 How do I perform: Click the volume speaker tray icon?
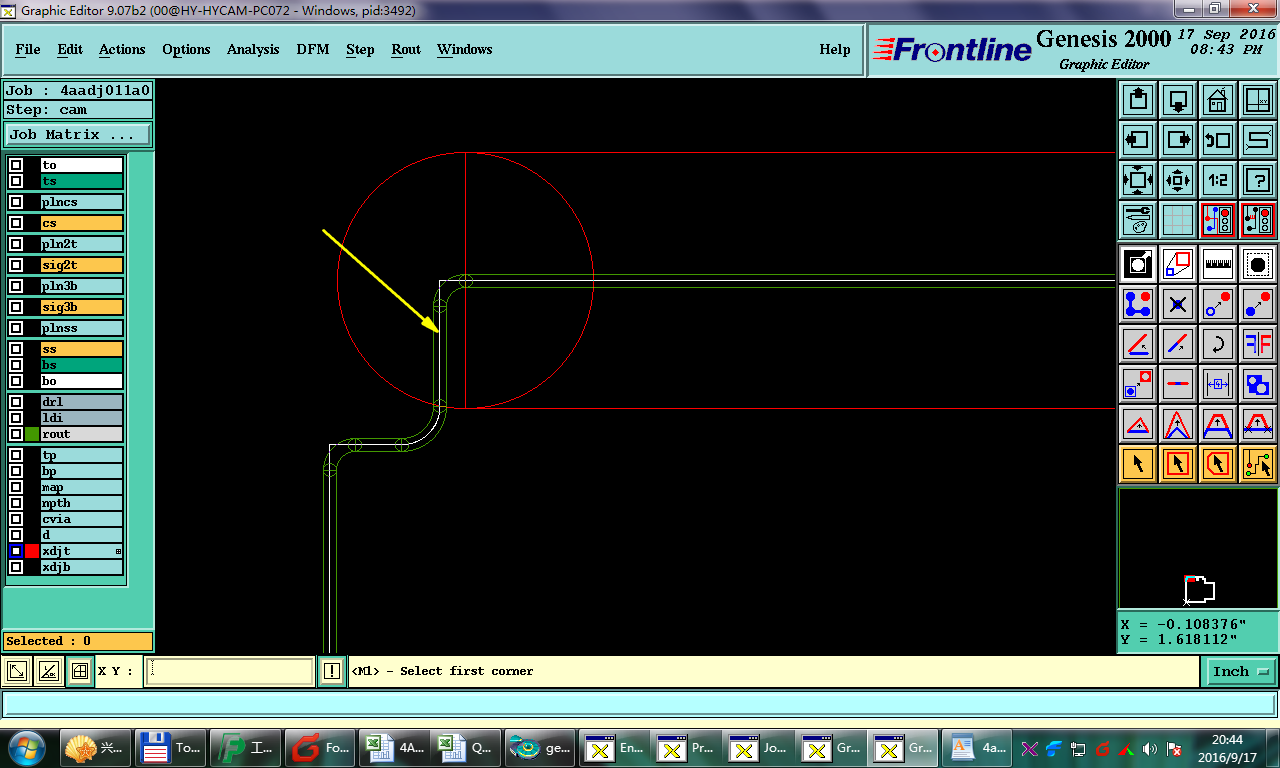click(x=1151, y=748)
